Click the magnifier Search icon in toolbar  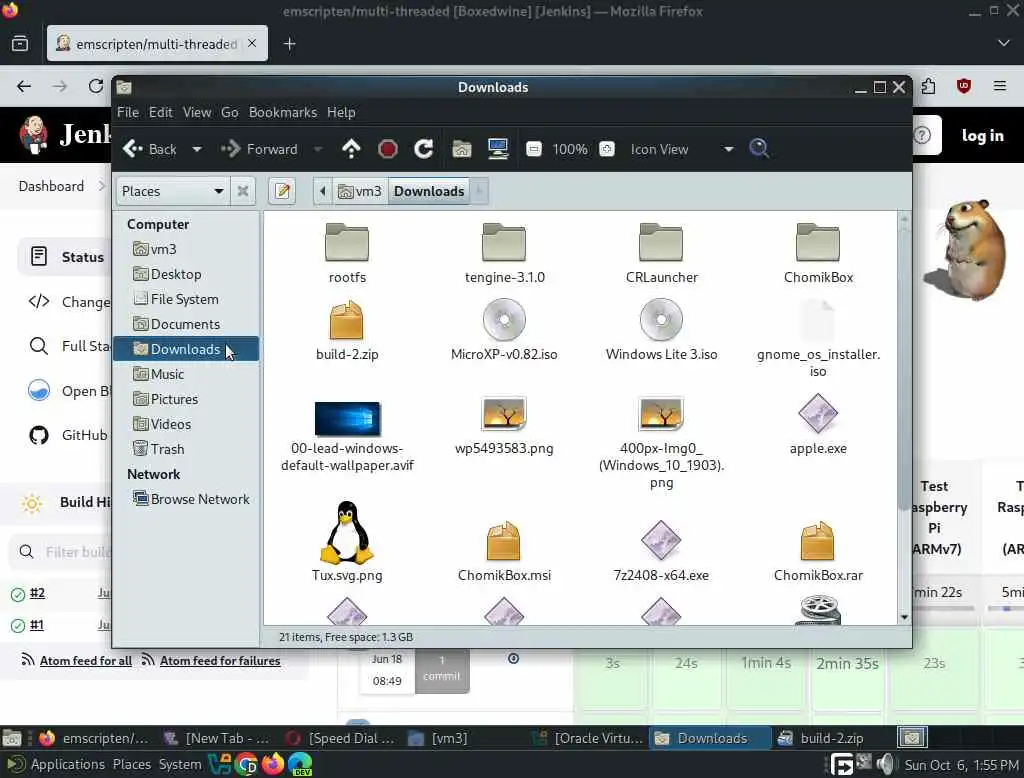759,149
